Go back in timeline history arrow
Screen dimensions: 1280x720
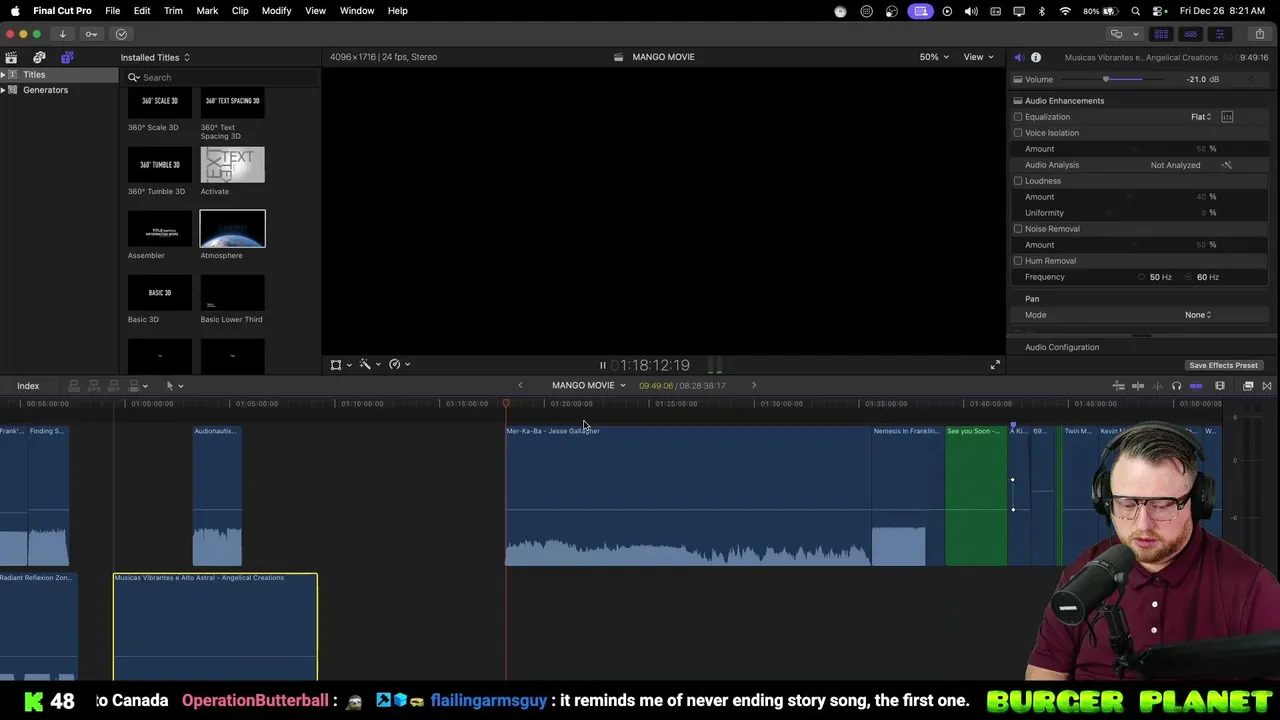coord(520,385)
